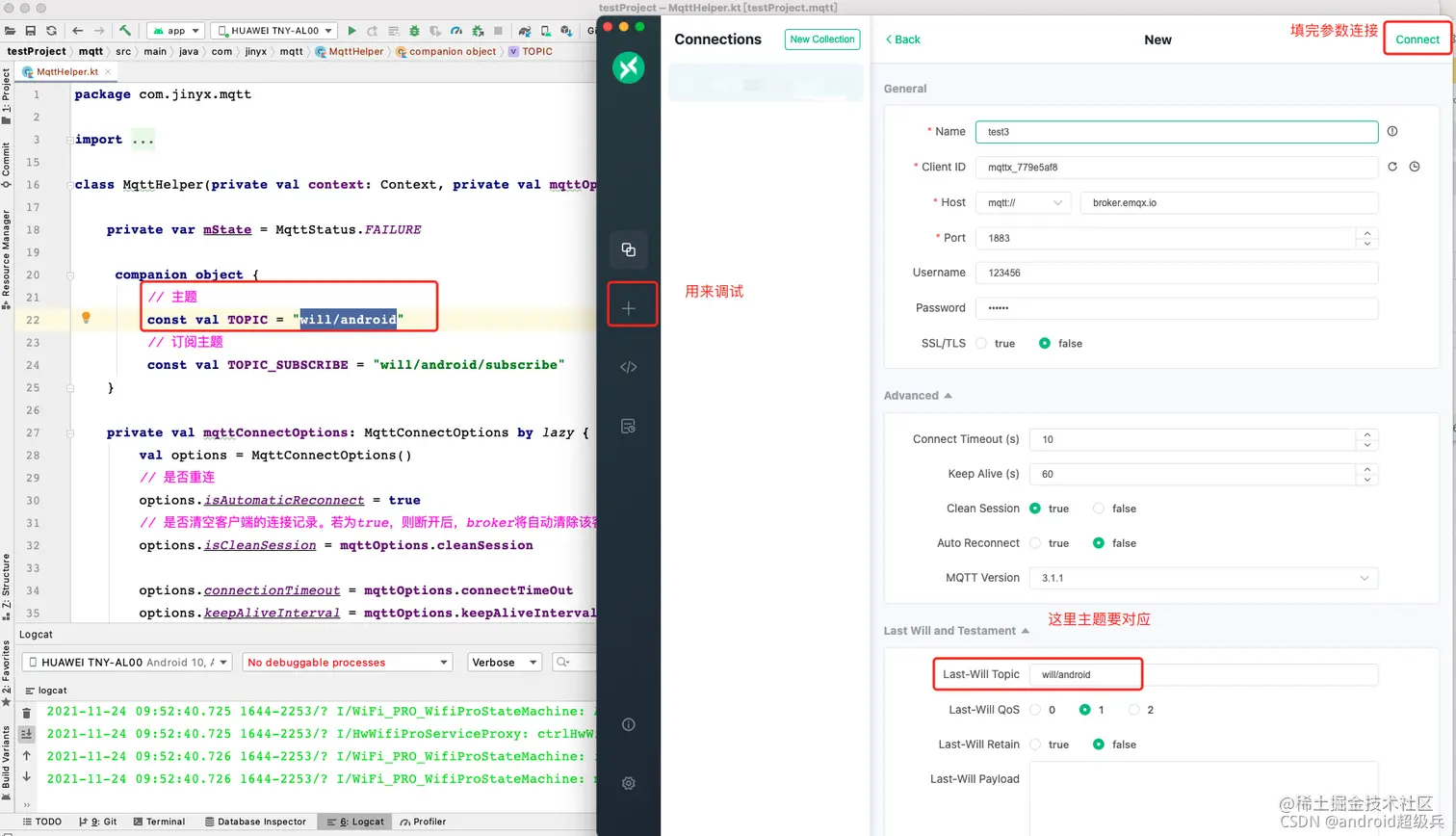Go Back from the New connection page
The height and width of the screenshot is (836, 1456).
[903, 39]
